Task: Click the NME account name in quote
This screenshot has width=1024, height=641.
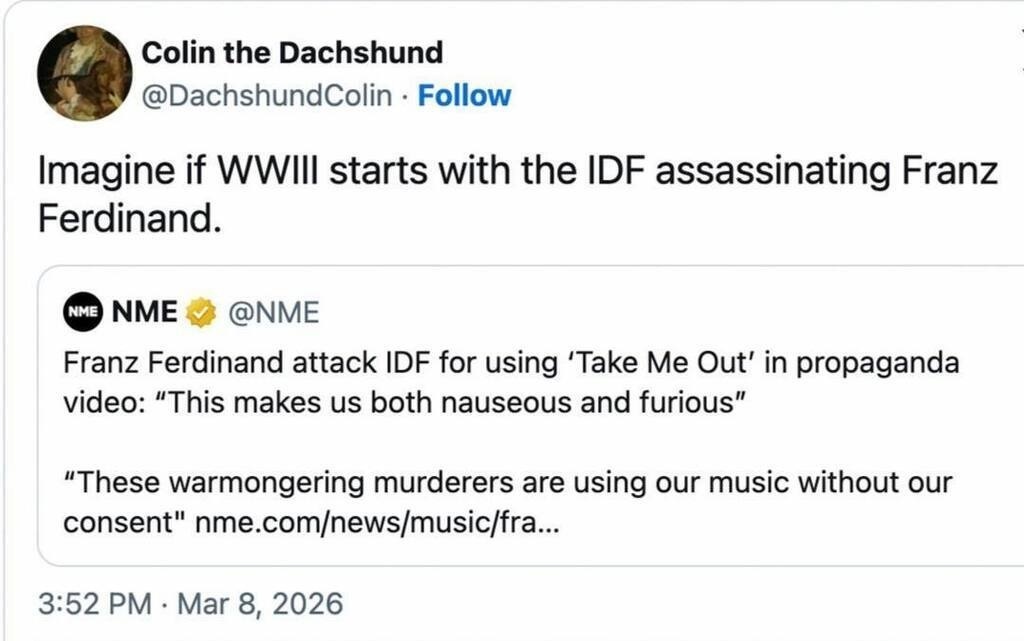Action: (x=144, y=313)
